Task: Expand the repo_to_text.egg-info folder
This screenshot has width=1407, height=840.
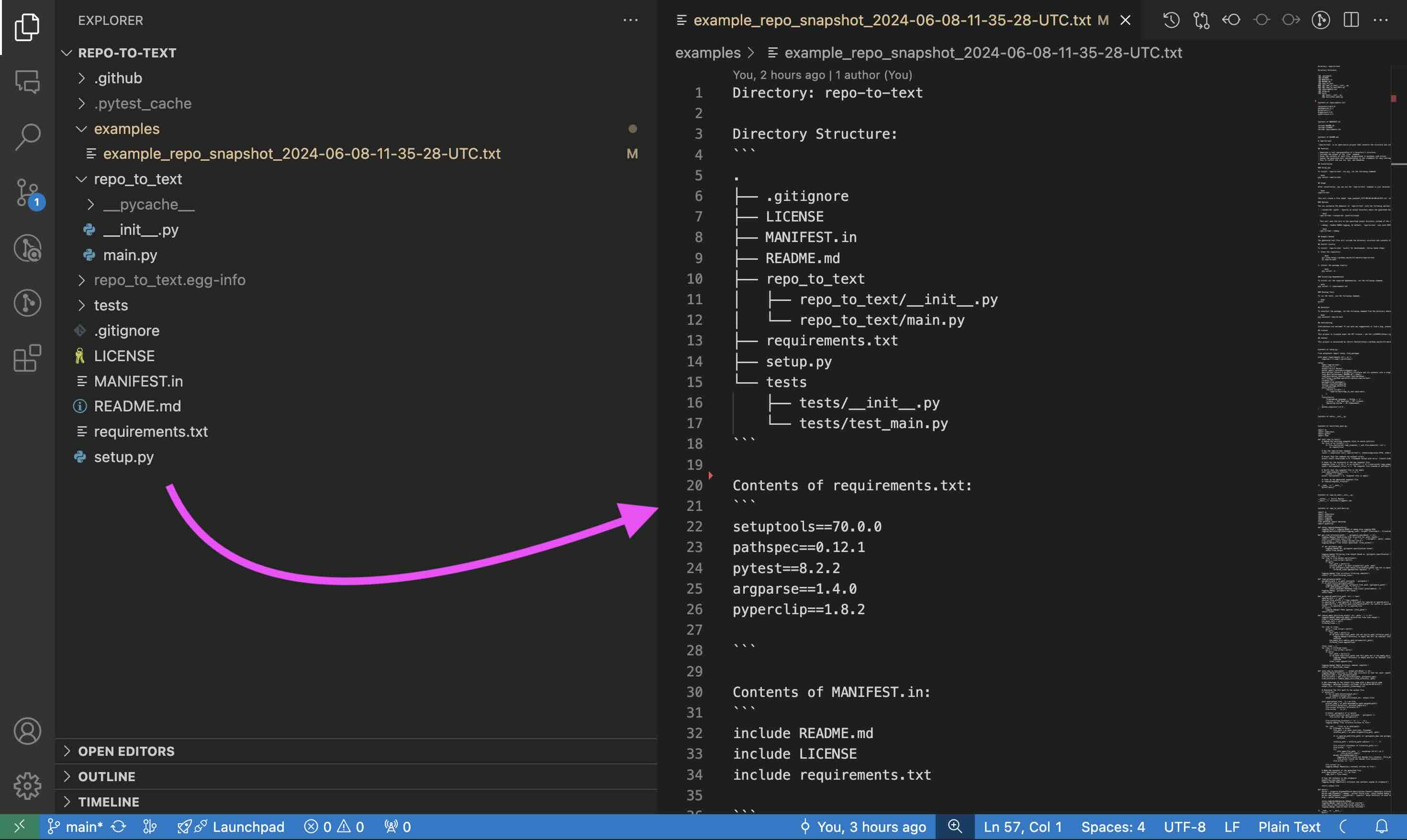Action: (80, 280)
